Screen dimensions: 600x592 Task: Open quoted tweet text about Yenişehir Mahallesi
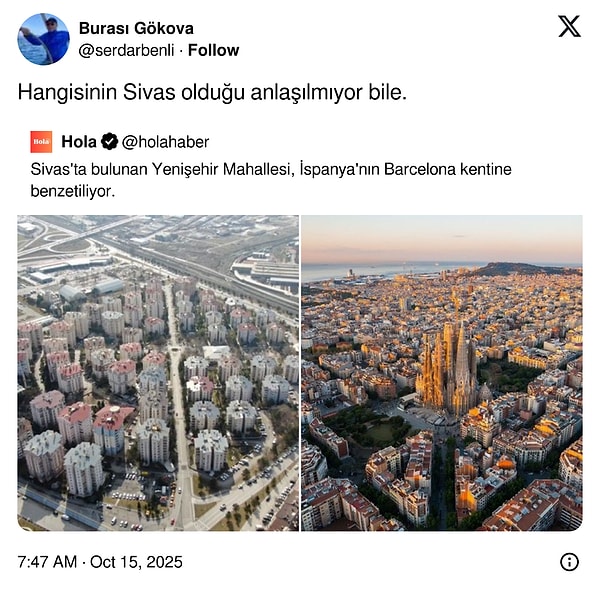271,180
